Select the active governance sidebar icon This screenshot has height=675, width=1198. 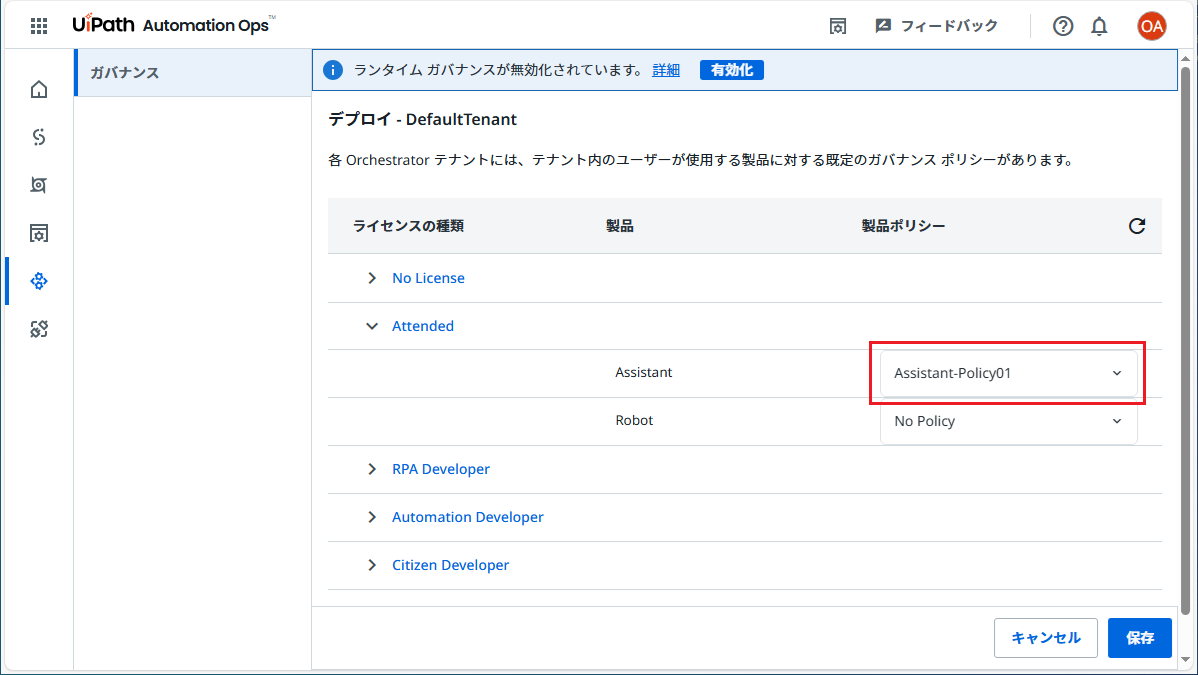point(39,281)
